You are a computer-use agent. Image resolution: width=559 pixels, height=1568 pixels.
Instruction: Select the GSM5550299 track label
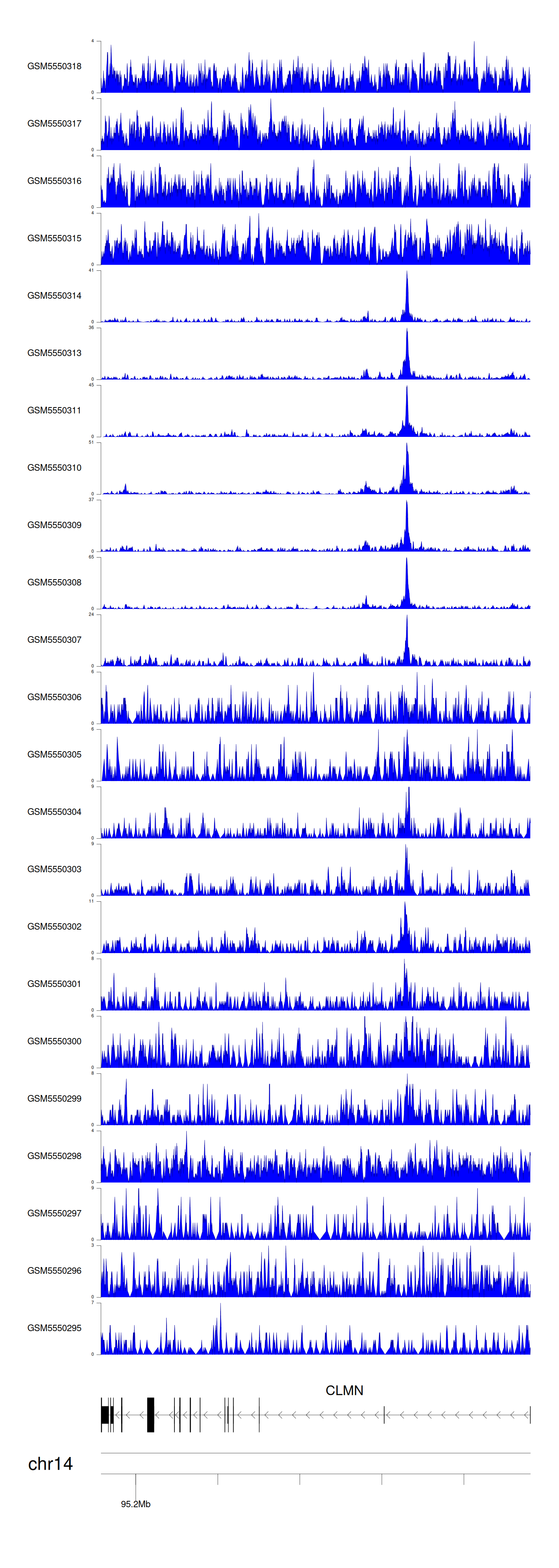click(x=54, y=1099)
